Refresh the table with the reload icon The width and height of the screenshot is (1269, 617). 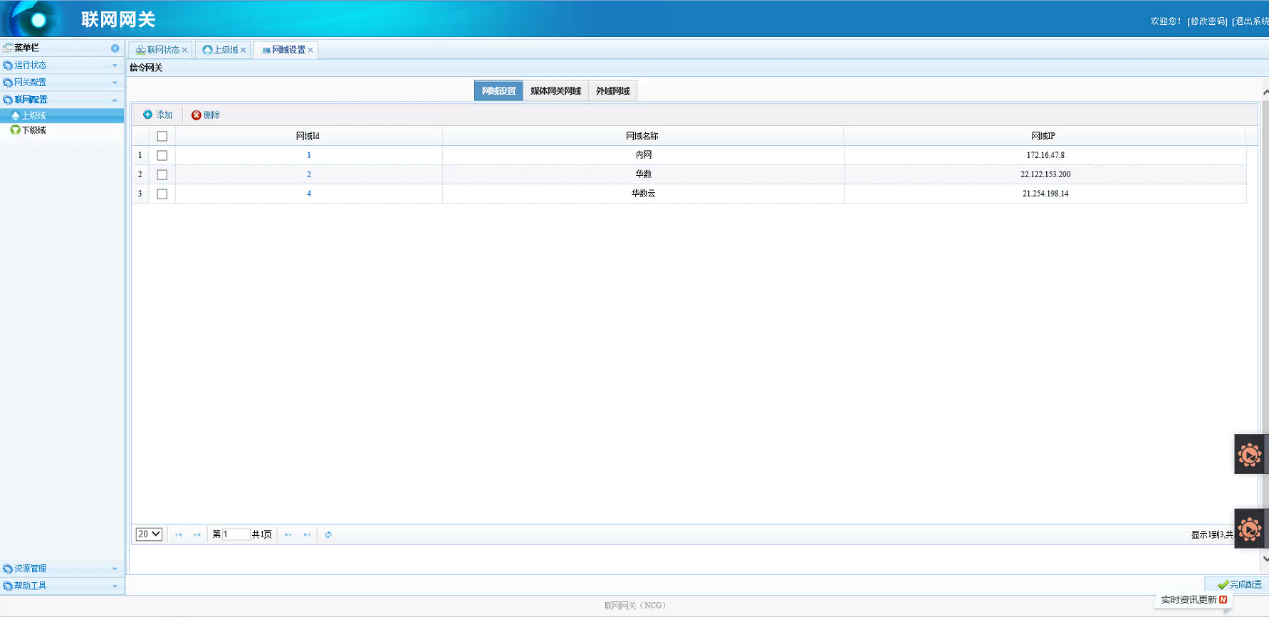click(x=328, y=535)
